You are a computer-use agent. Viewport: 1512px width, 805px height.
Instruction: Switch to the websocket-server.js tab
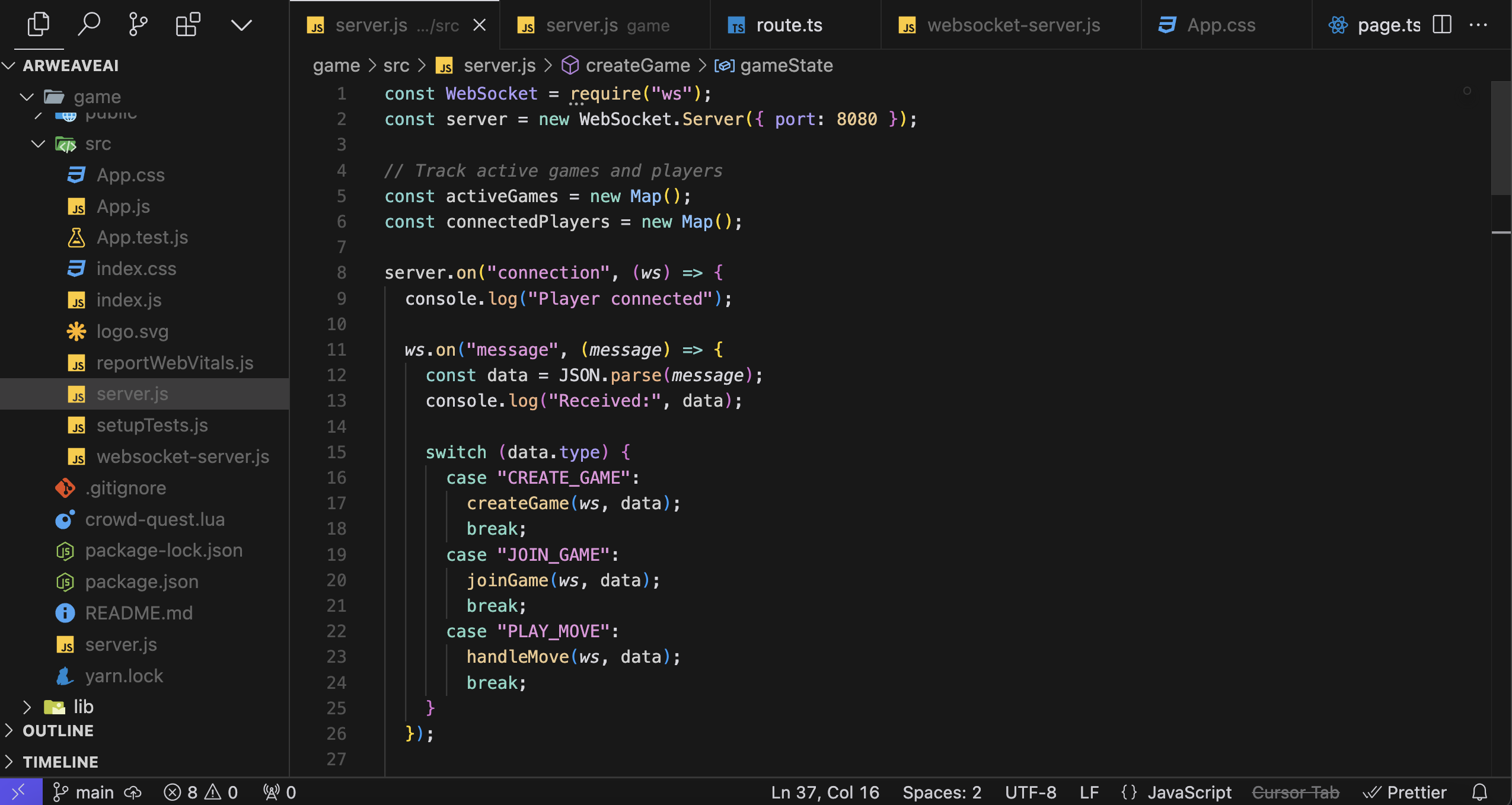pyautogui.click(x=1013, y=25)
